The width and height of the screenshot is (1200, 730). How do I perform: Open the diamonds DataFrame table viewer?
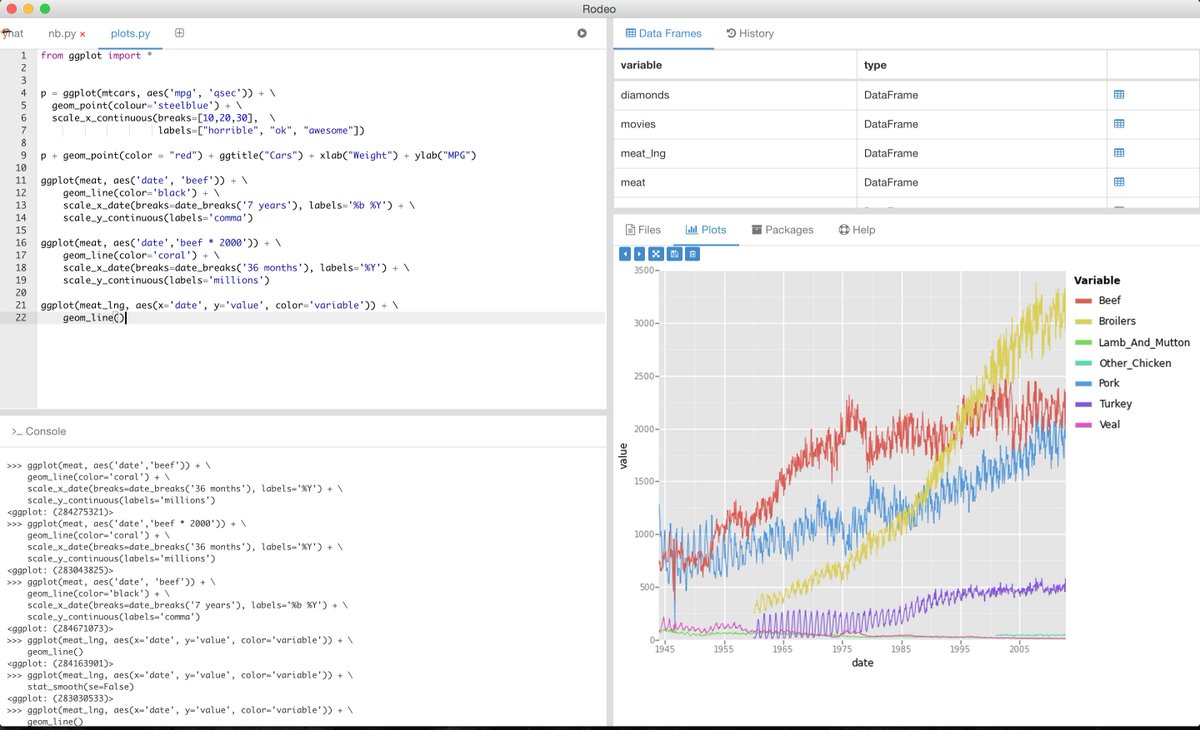(1119, 95)
